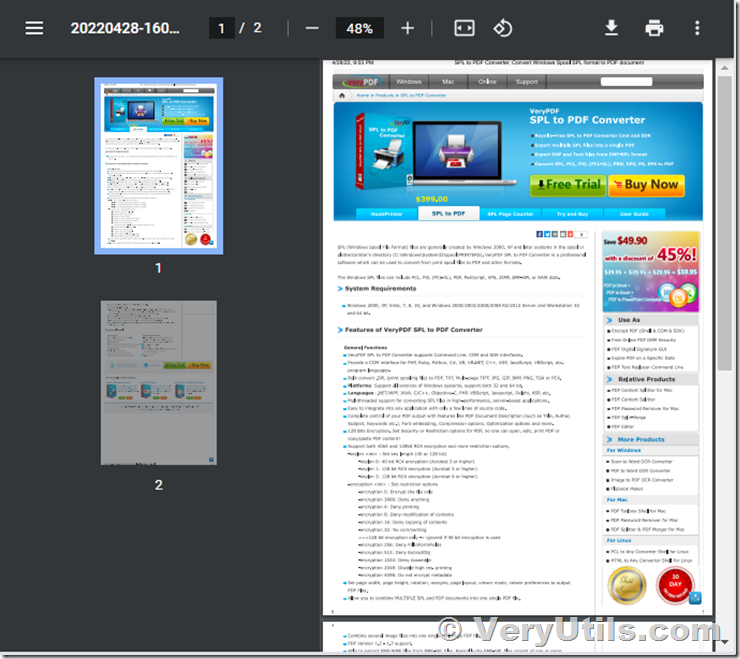The image size is (740, 659).
Task: Click the gold seal badge
Action: coord(627,585)
